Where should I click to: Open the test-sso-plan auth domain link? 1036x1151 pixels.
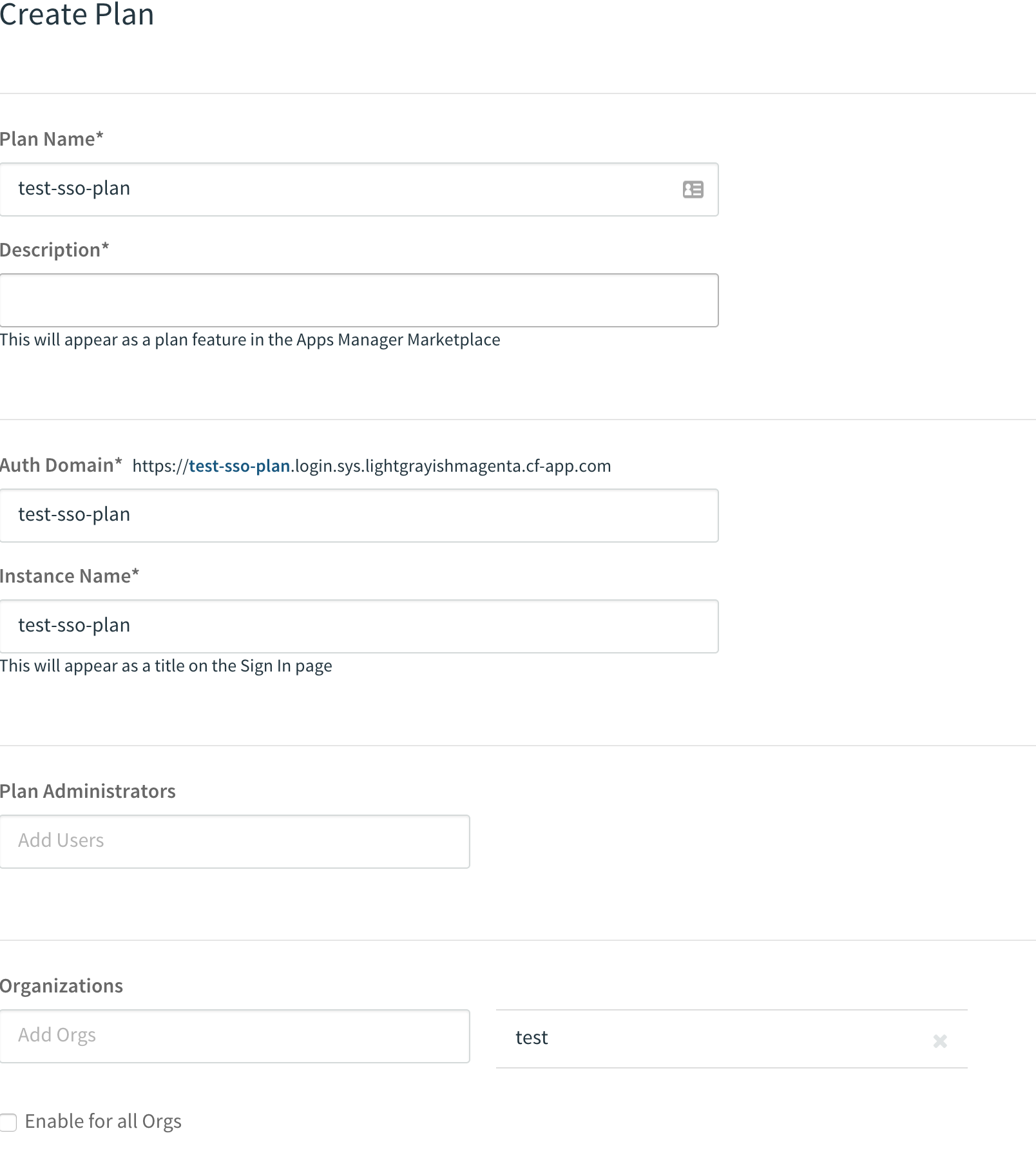[240, 465]
